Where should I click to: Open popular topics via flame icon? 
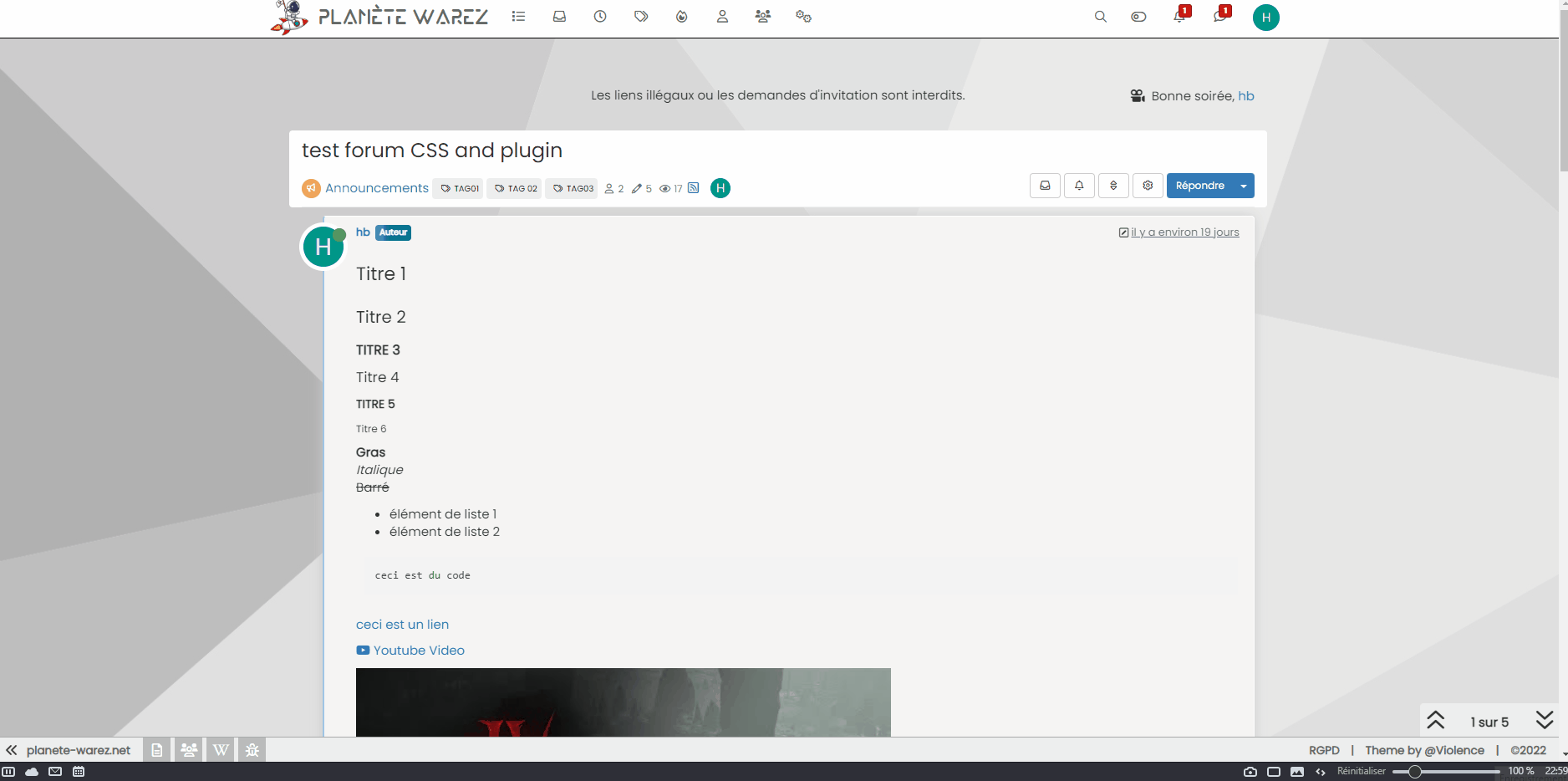[681, 16]
